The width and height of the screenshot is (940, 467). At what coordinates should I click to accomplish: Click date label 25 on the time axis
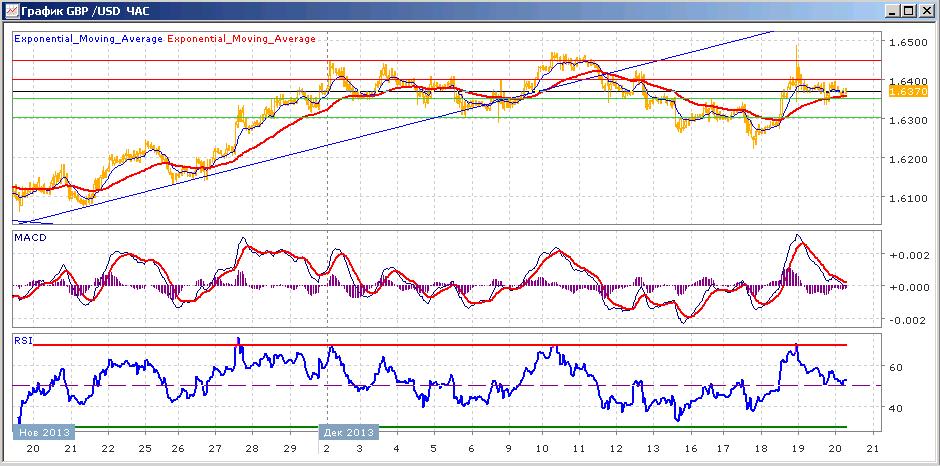click(x=146, y=448)
